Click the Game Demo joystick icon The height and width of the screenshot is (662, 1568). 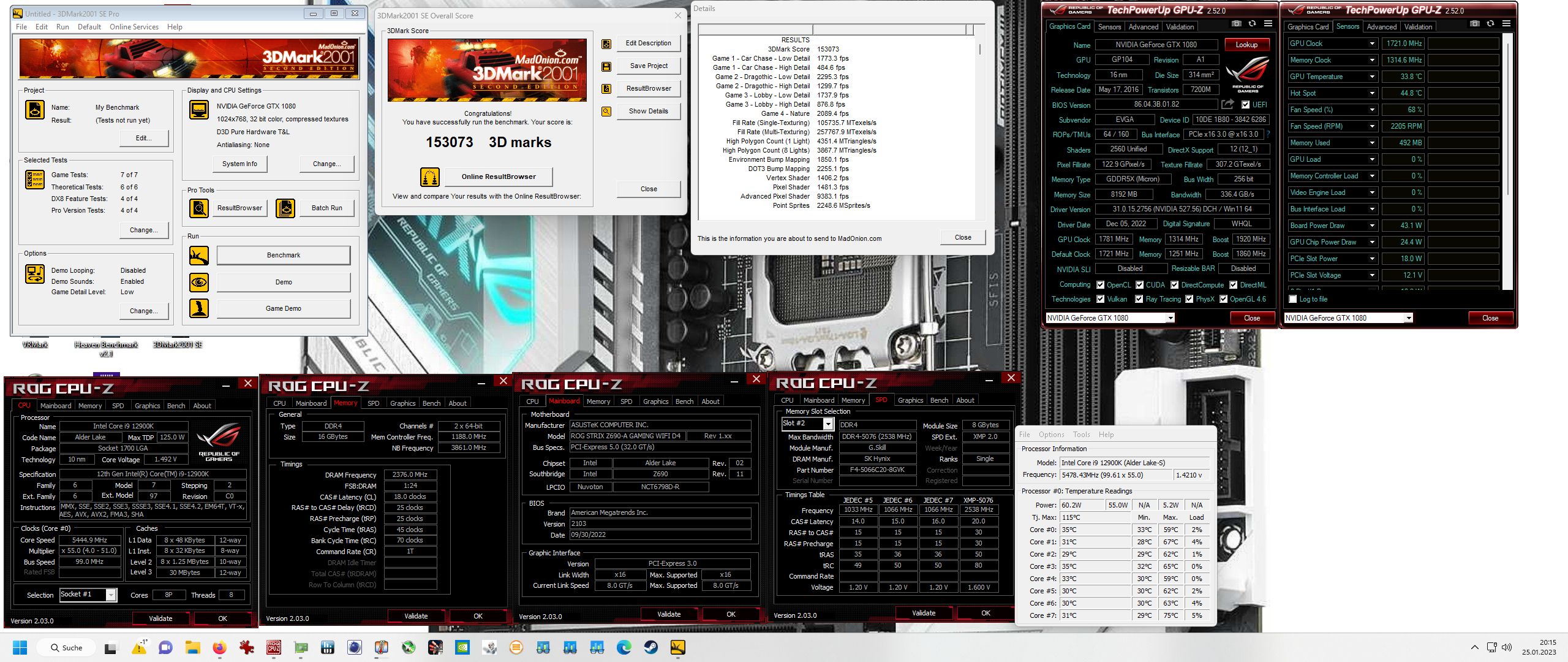tap(199, 308)
